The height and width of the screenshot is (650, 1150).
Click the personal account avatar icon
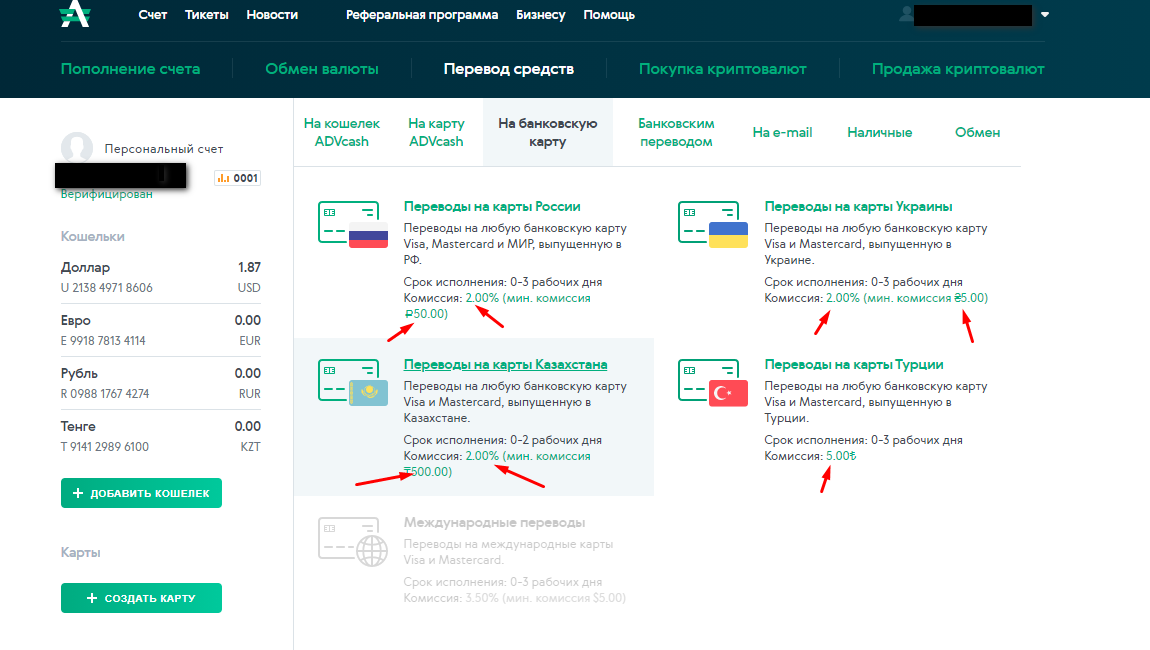[x=76, y=148]
